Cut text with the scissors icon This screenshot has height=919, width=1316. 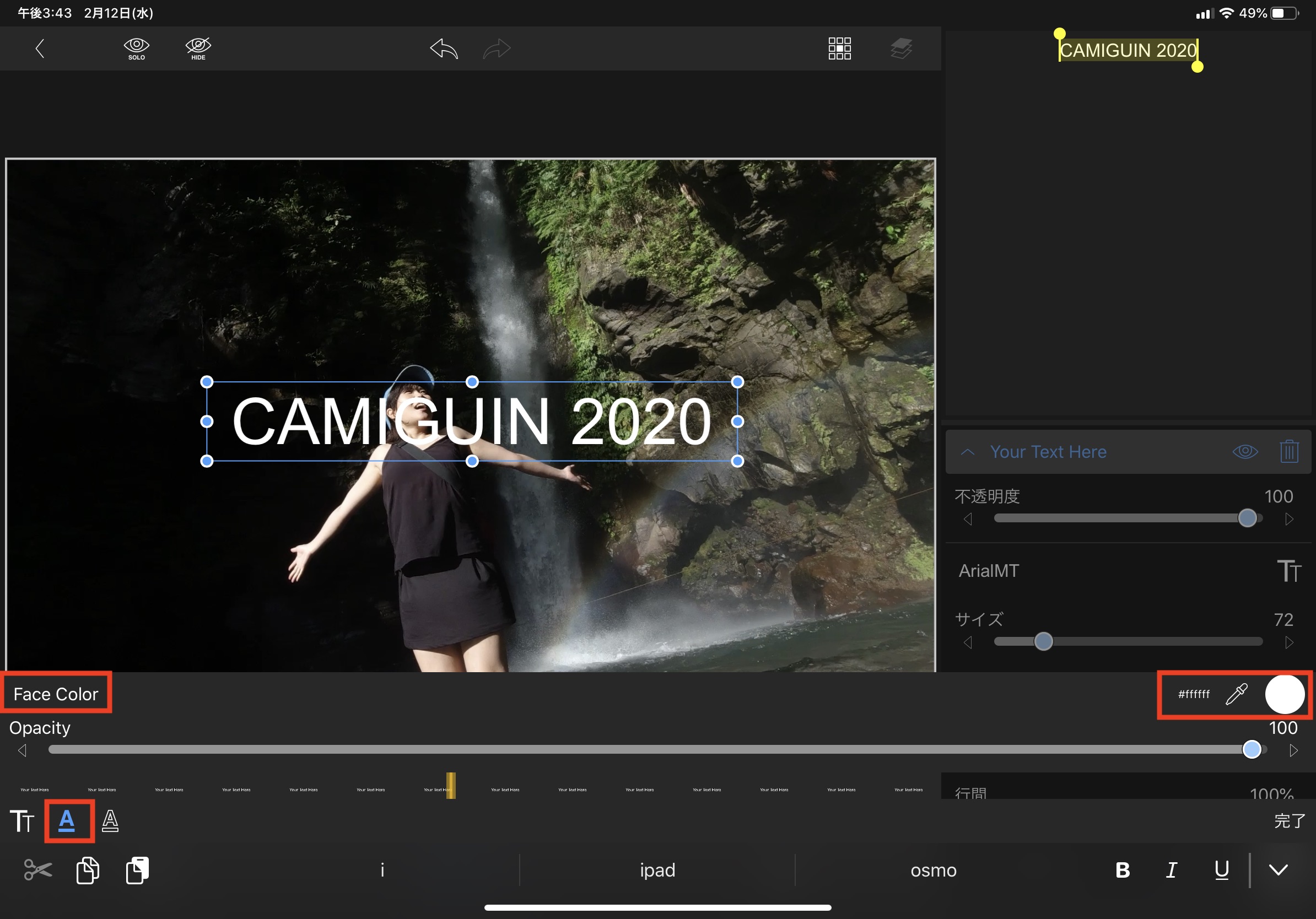(38, 870)
